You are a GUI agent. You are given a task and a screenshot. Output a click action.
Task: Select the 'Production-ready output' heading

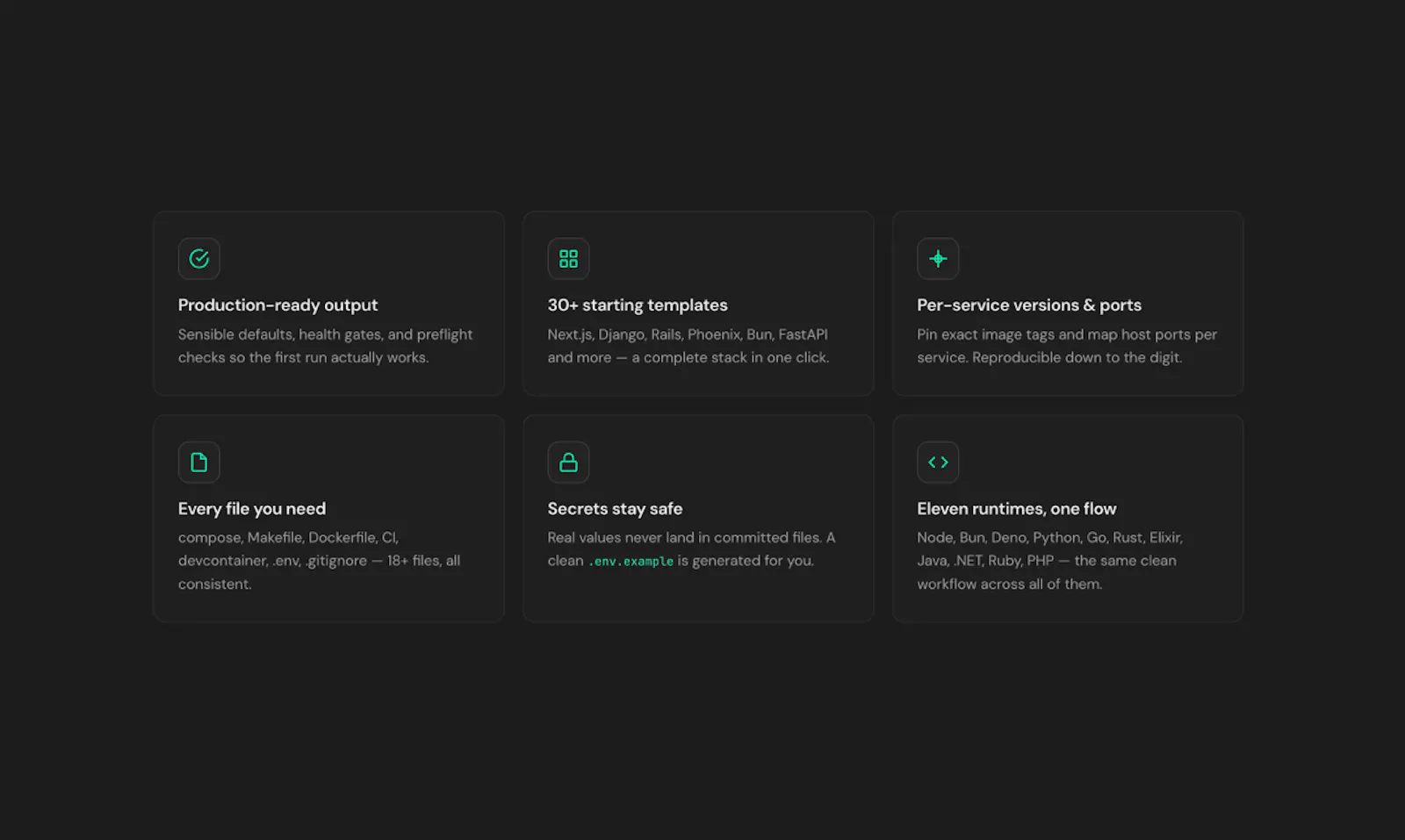click(x=277, y=305)
